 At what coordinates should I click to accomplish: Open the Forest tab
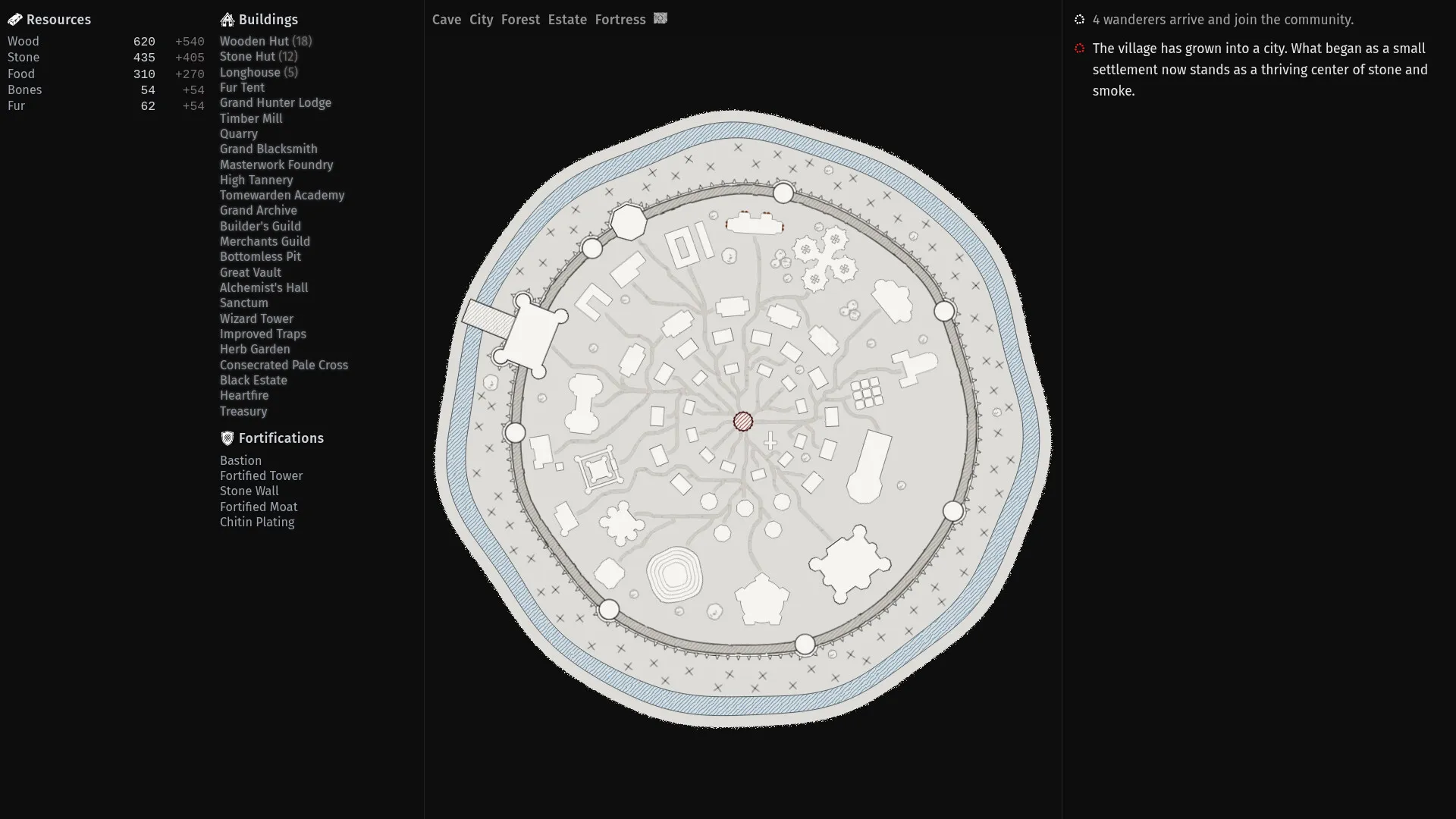tap(520, 20)
